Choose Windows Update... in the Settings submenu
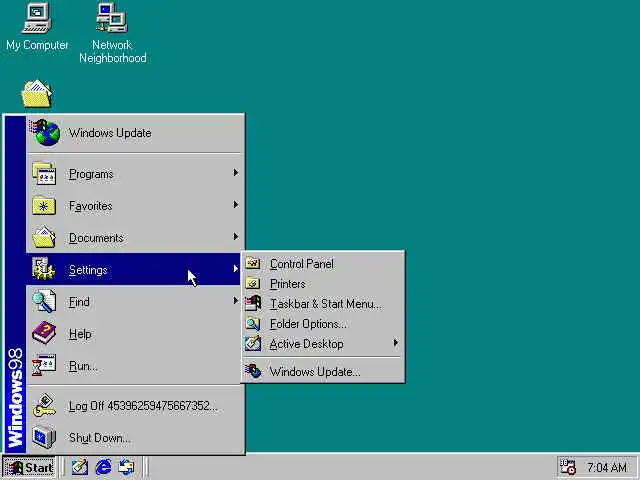 tap(323, 371)
